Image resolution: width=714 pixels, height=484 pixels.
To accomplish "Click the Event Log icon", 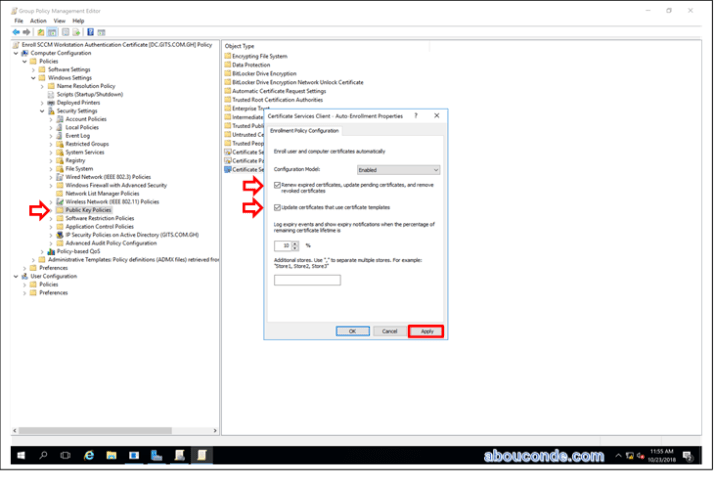I will [60, 135].
